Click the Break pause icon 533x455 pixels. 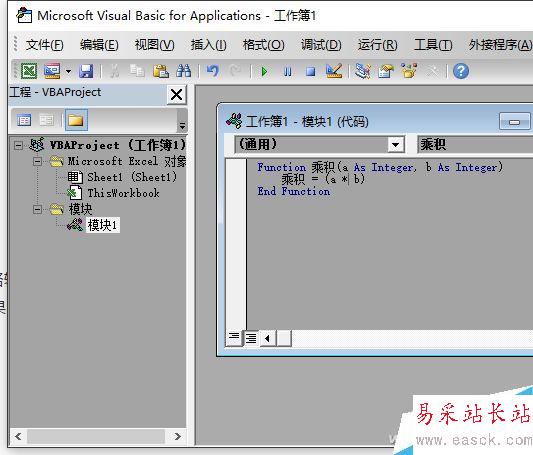[x=287, y=72]
